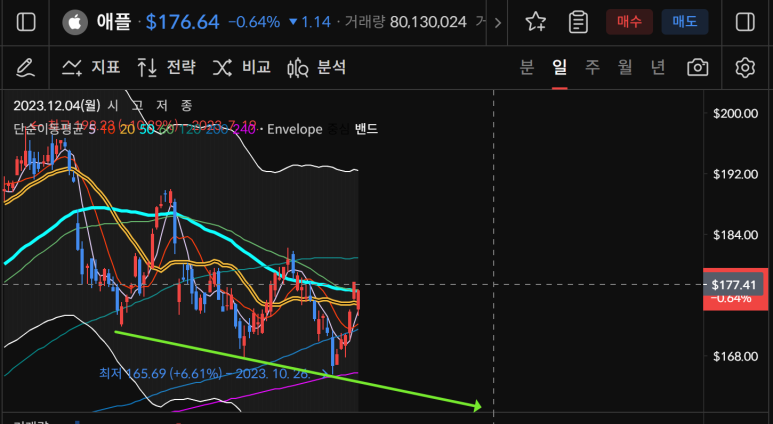Switch to 분 minute chart tab

pos(527,67)
